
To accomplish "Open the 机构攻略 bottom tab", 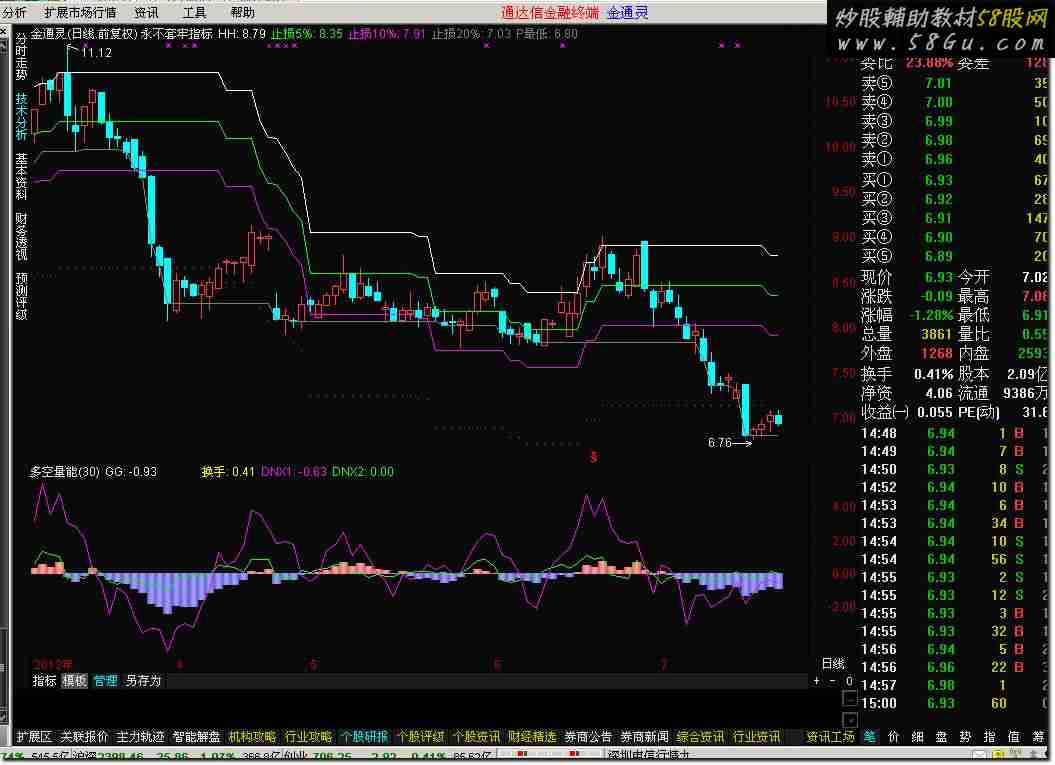I will point(252,737).
